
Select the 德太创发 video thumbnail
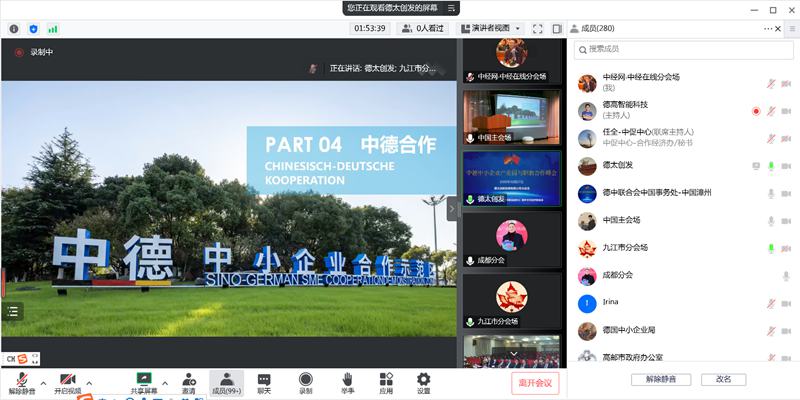coord(512,178)
